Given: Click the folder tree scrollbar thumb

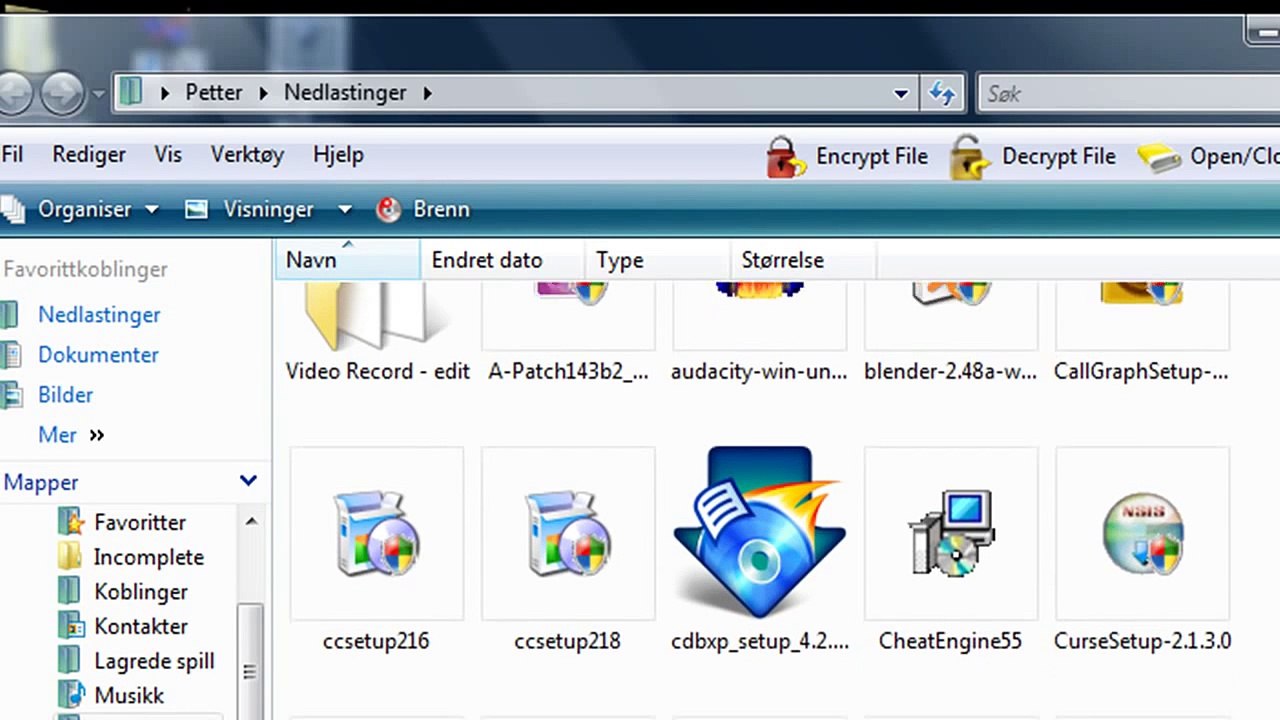Looking at the screenshot, I should [x=250, y=661].
